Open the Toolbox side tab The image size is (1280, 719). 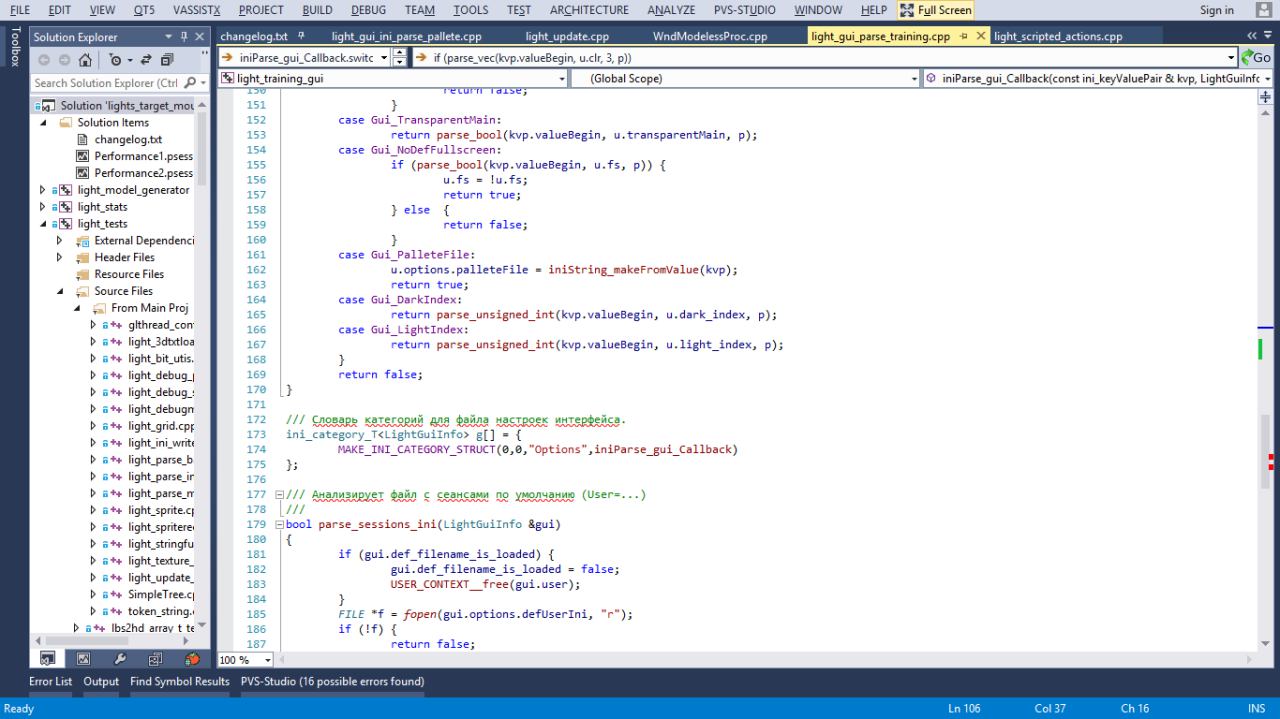point(14,47)
